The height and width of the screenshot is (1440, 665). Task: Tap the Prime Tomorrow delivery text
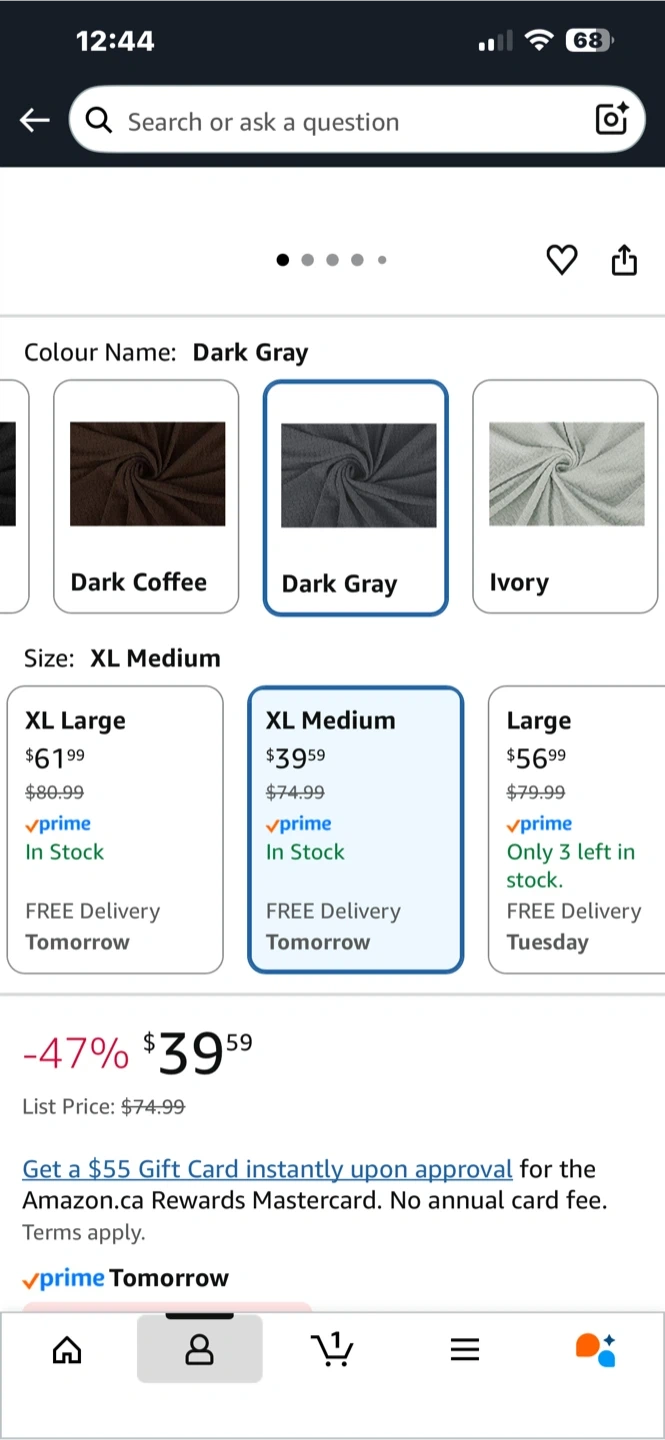pyautogui.click(x=126, y=1278)
